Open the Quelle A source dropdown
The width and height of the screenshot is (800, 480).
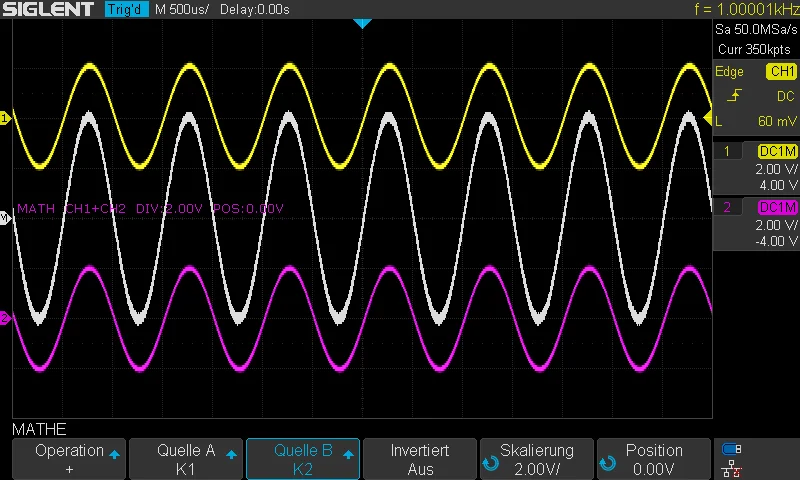pyautogui.click(x=186, y=460)
